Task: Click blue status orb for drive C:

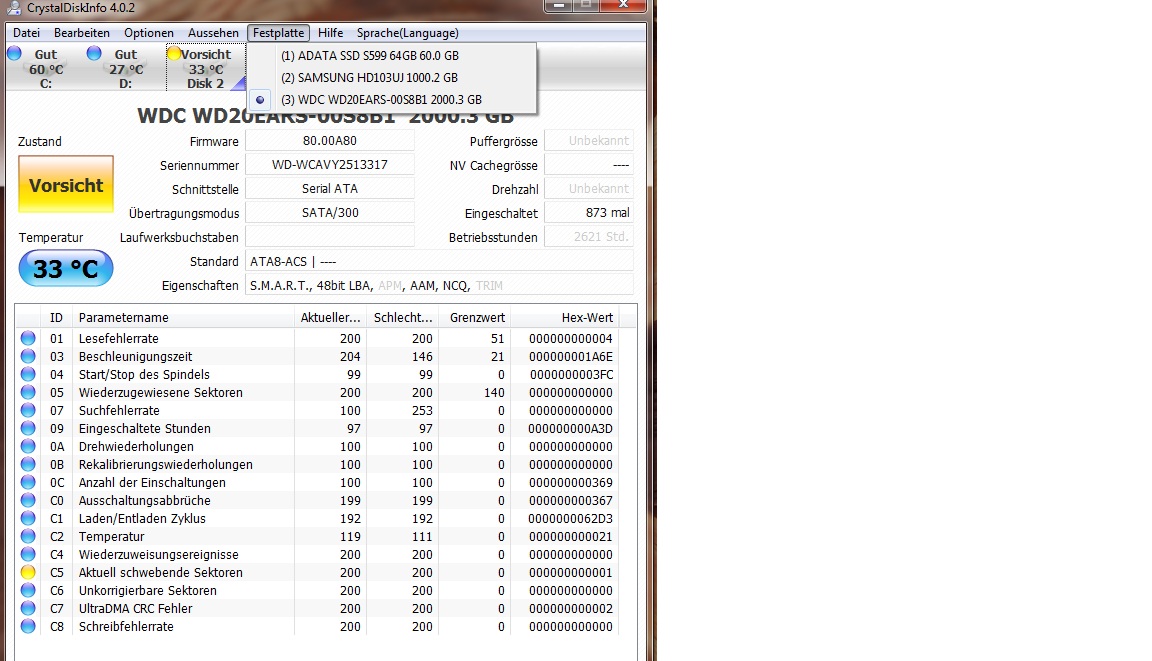Action: point(14,53)
